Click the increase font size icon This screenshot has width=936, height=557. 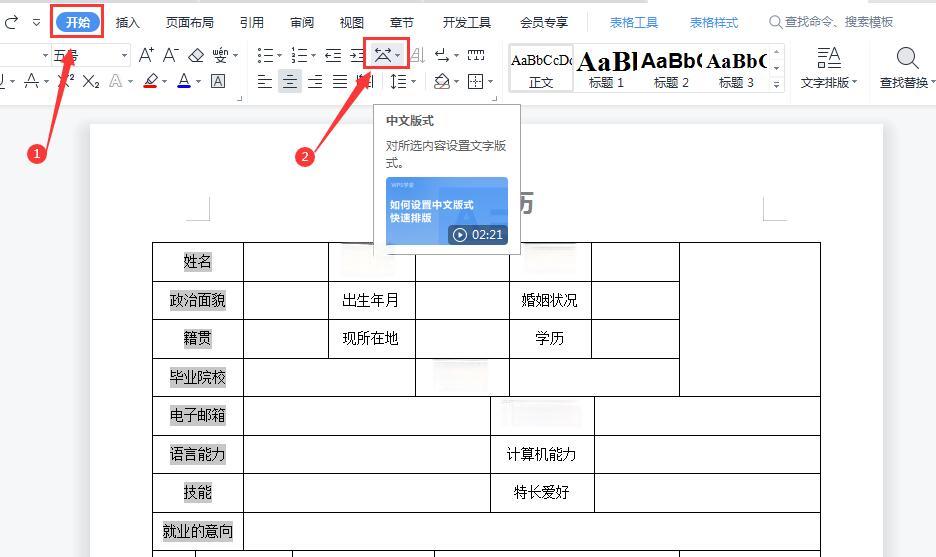point(147,55)
